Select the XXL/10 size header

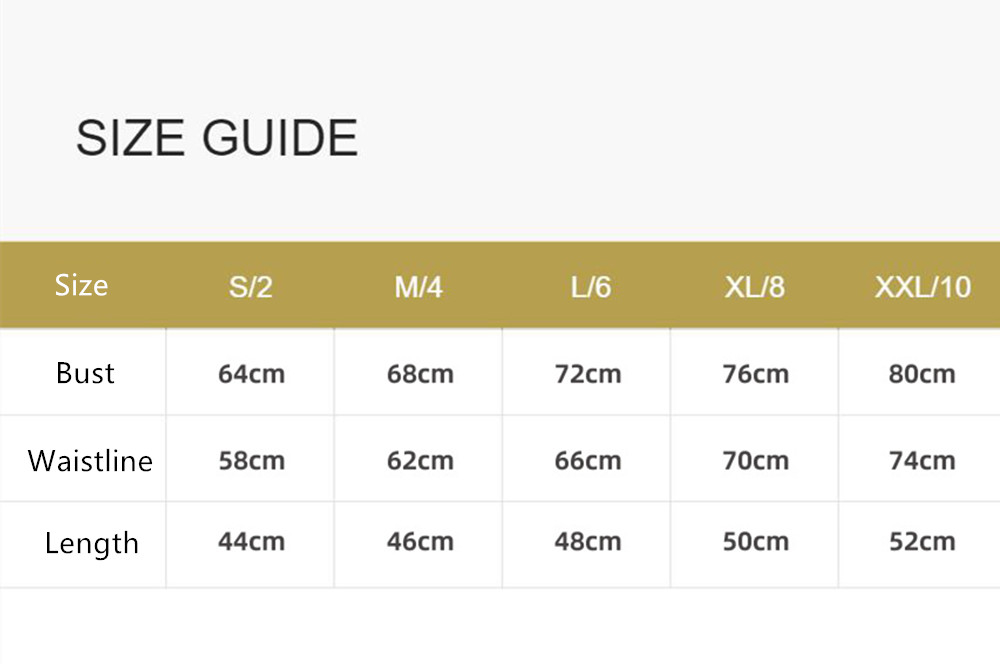pos(922,288)
